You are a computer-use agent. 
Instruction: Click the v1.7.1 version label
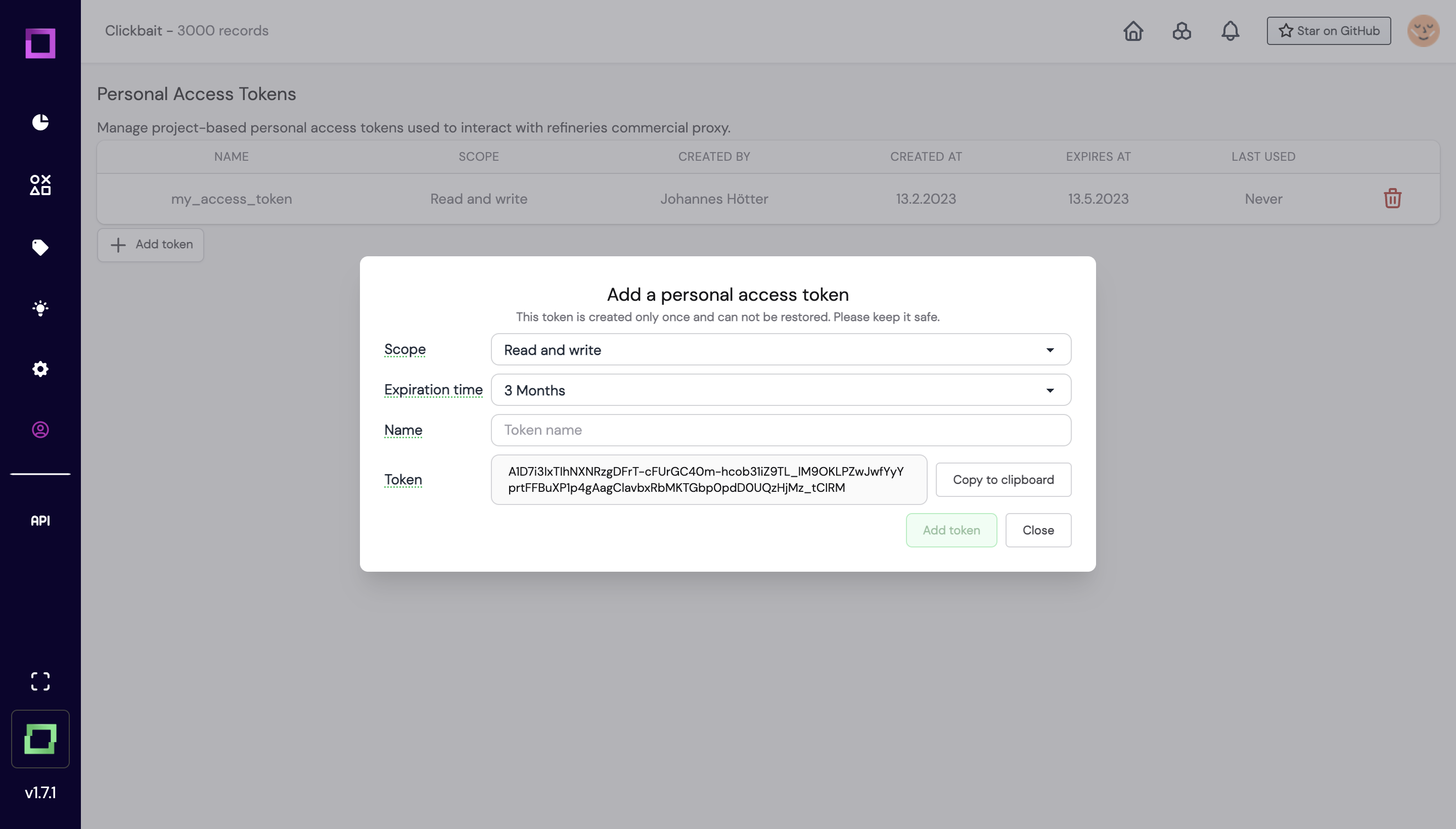[x=40, y=793]
